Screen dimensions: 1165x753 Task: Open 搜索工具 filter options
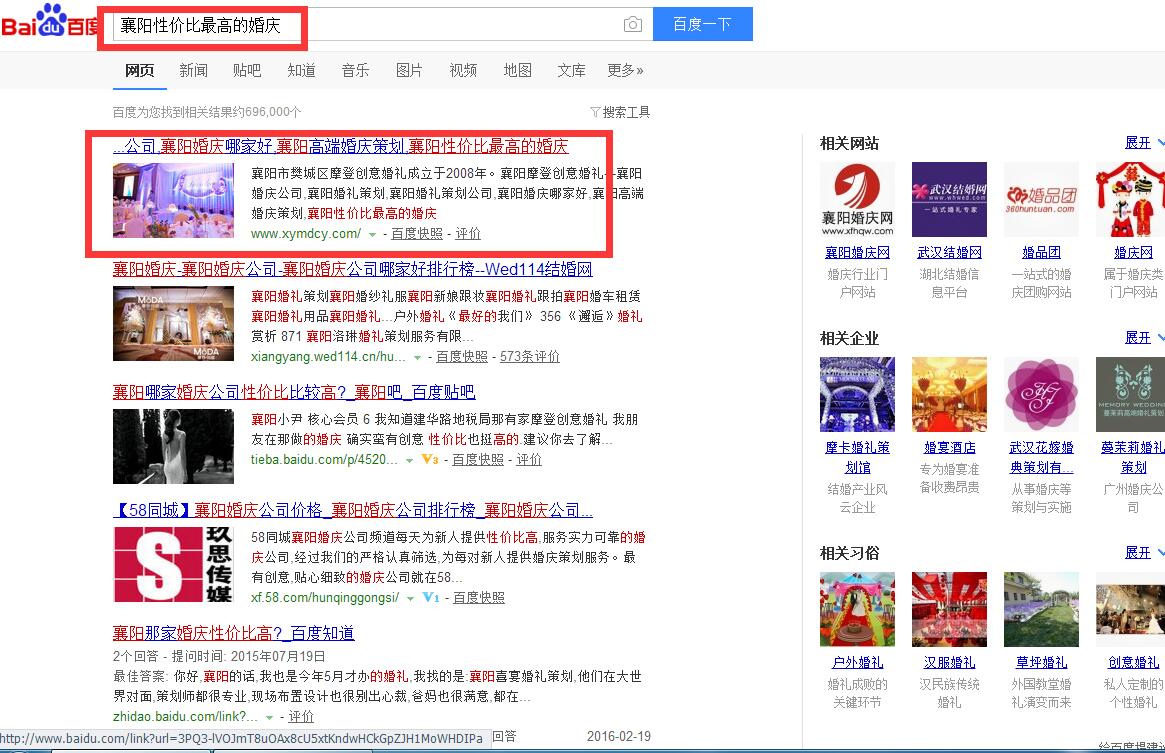coord(620,112)
